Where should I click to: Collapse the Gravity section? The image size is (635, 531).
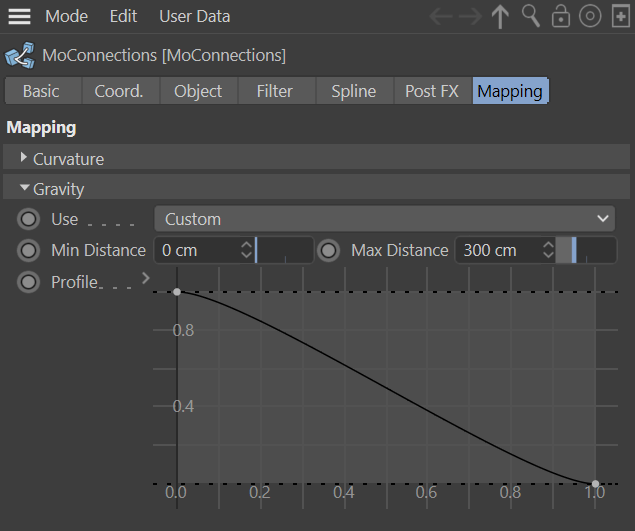[x=24, y=188]
